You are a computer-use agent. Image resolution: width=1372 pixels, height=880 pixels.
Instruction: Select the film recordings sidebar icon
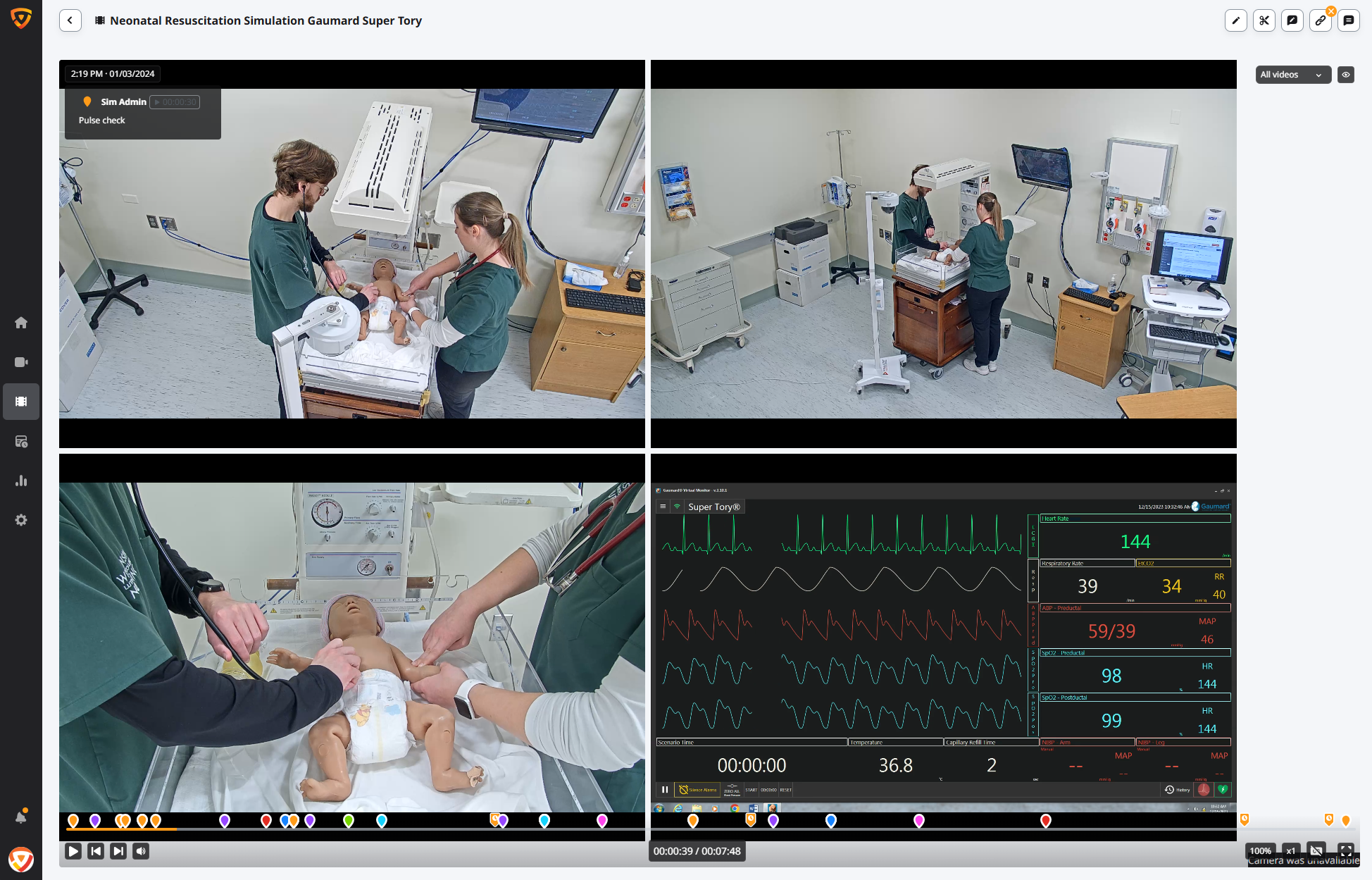pyautogui.click(x=21, y=402)
